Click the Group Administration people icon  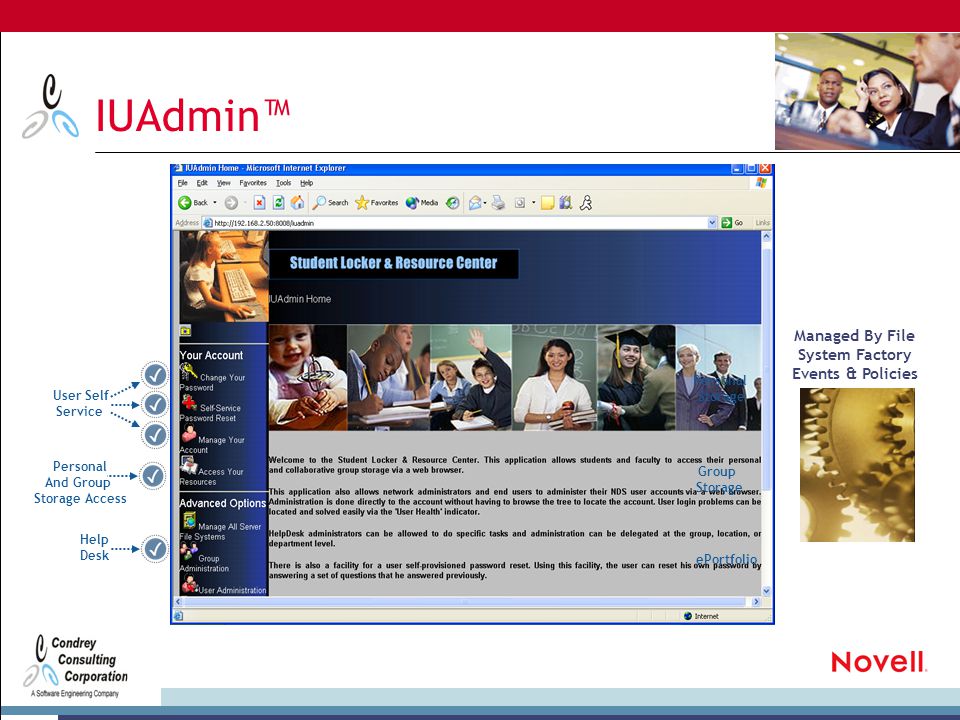click(189, 552)
